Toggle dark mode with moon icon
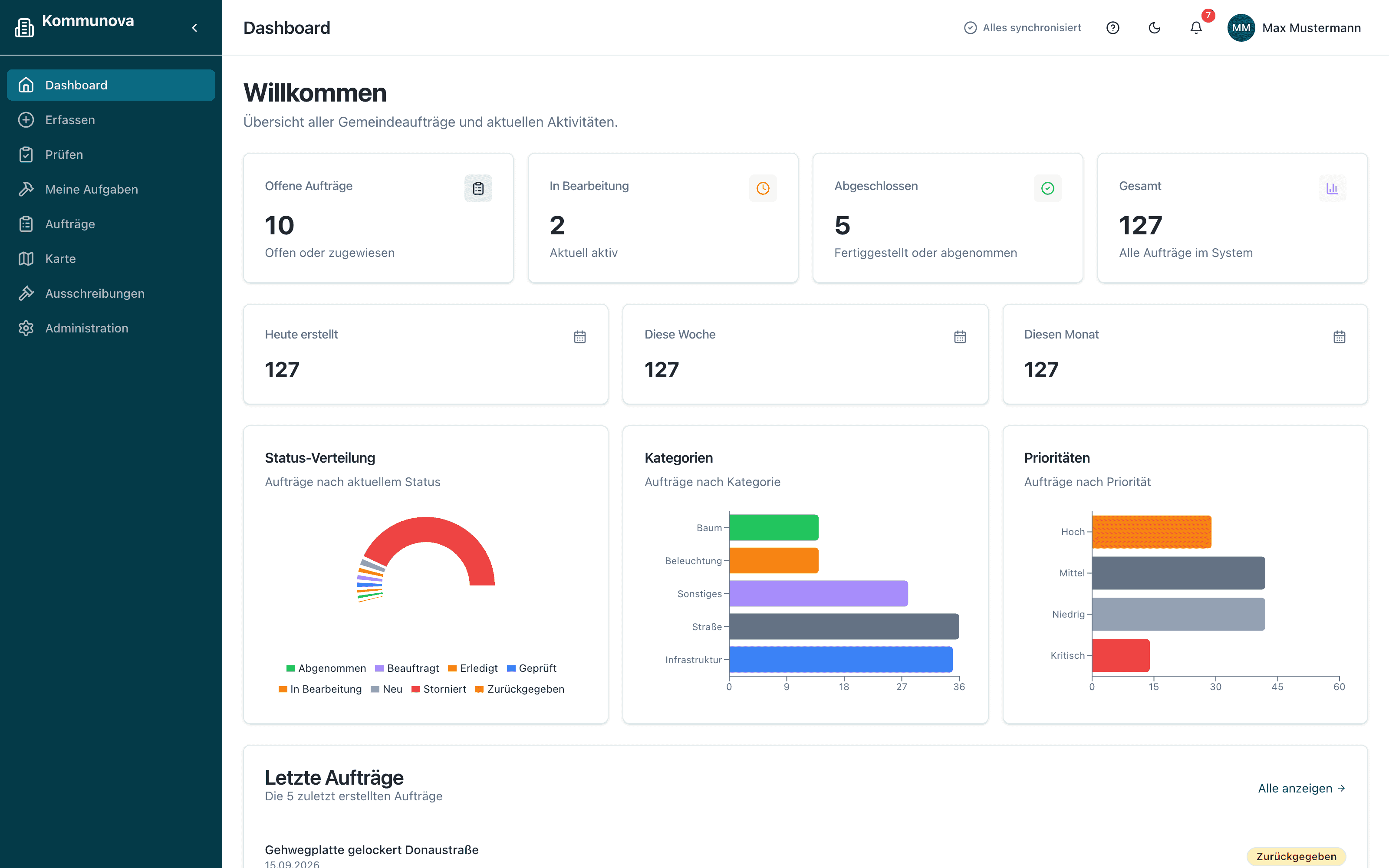 click(x=1154, y=27)
